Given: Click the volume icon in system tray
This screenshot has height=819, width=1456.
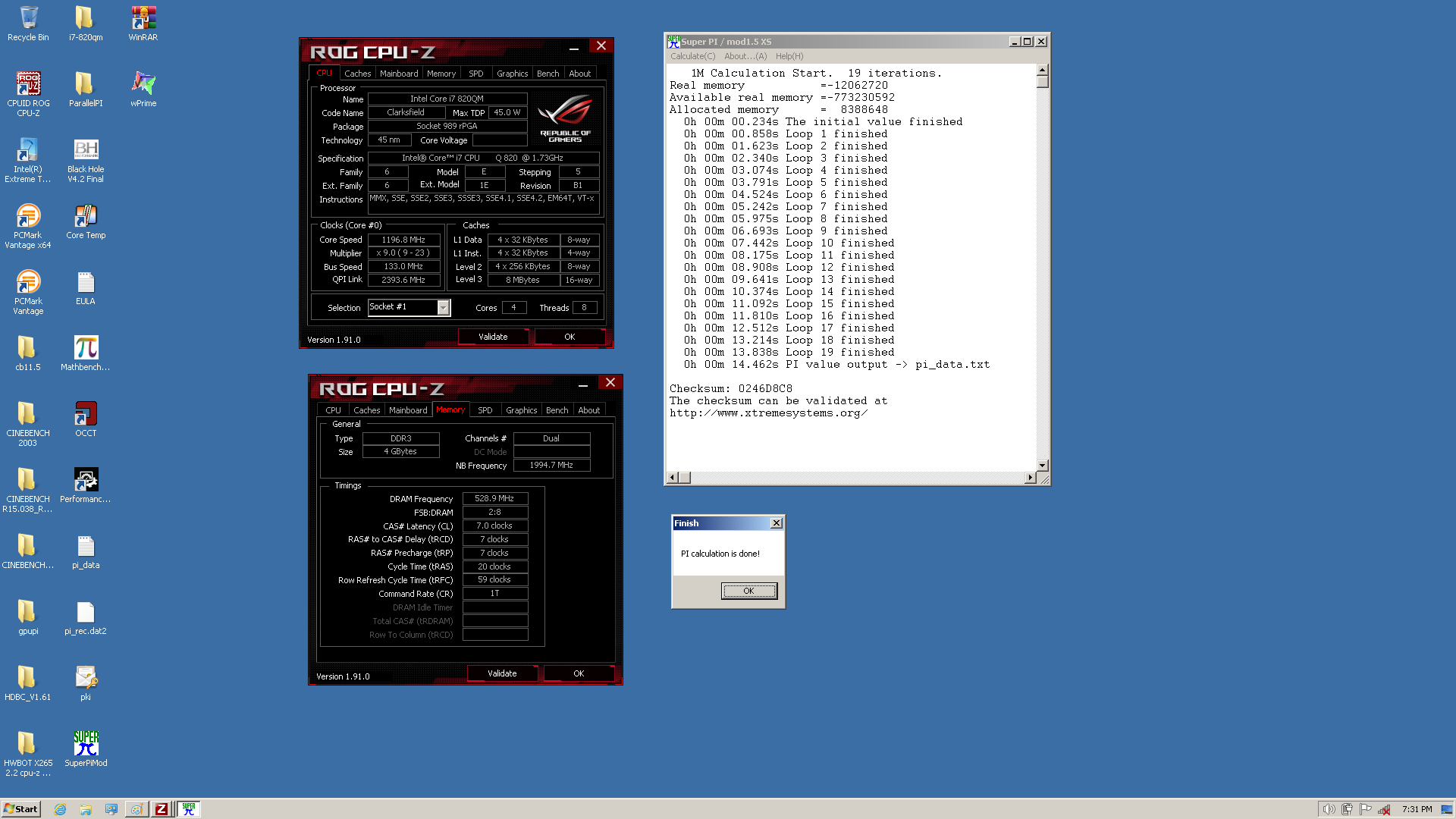Looking at the screenshot, I should click(x=1329, y=809).
